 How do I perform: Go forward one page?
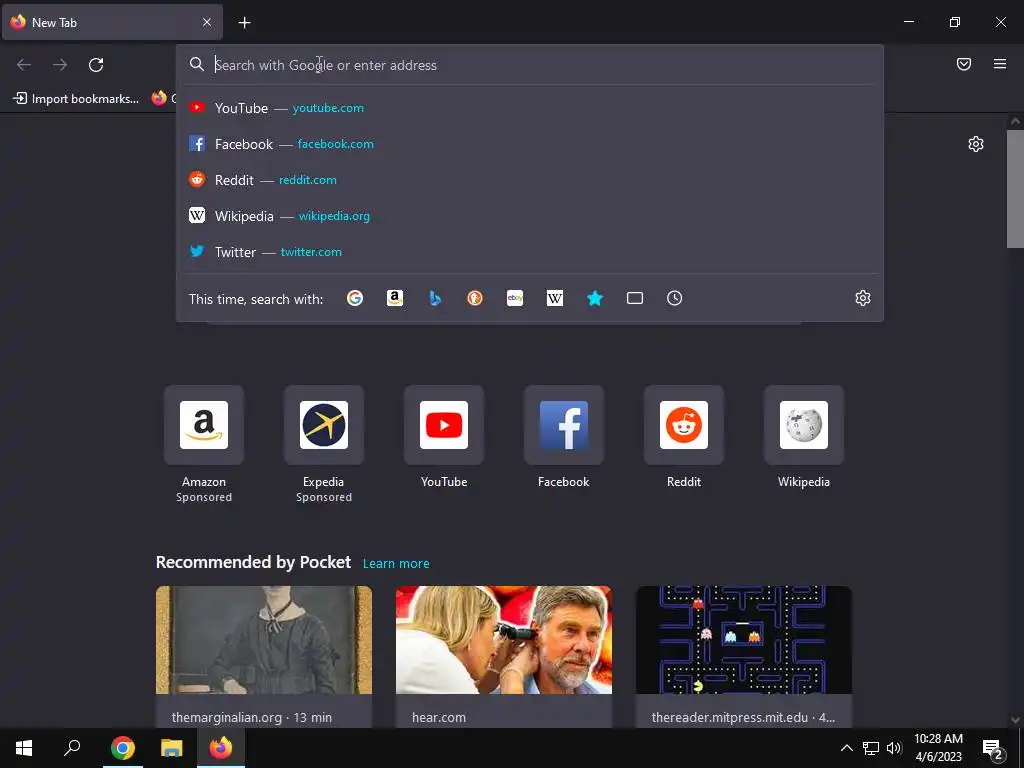click(60, 65)
